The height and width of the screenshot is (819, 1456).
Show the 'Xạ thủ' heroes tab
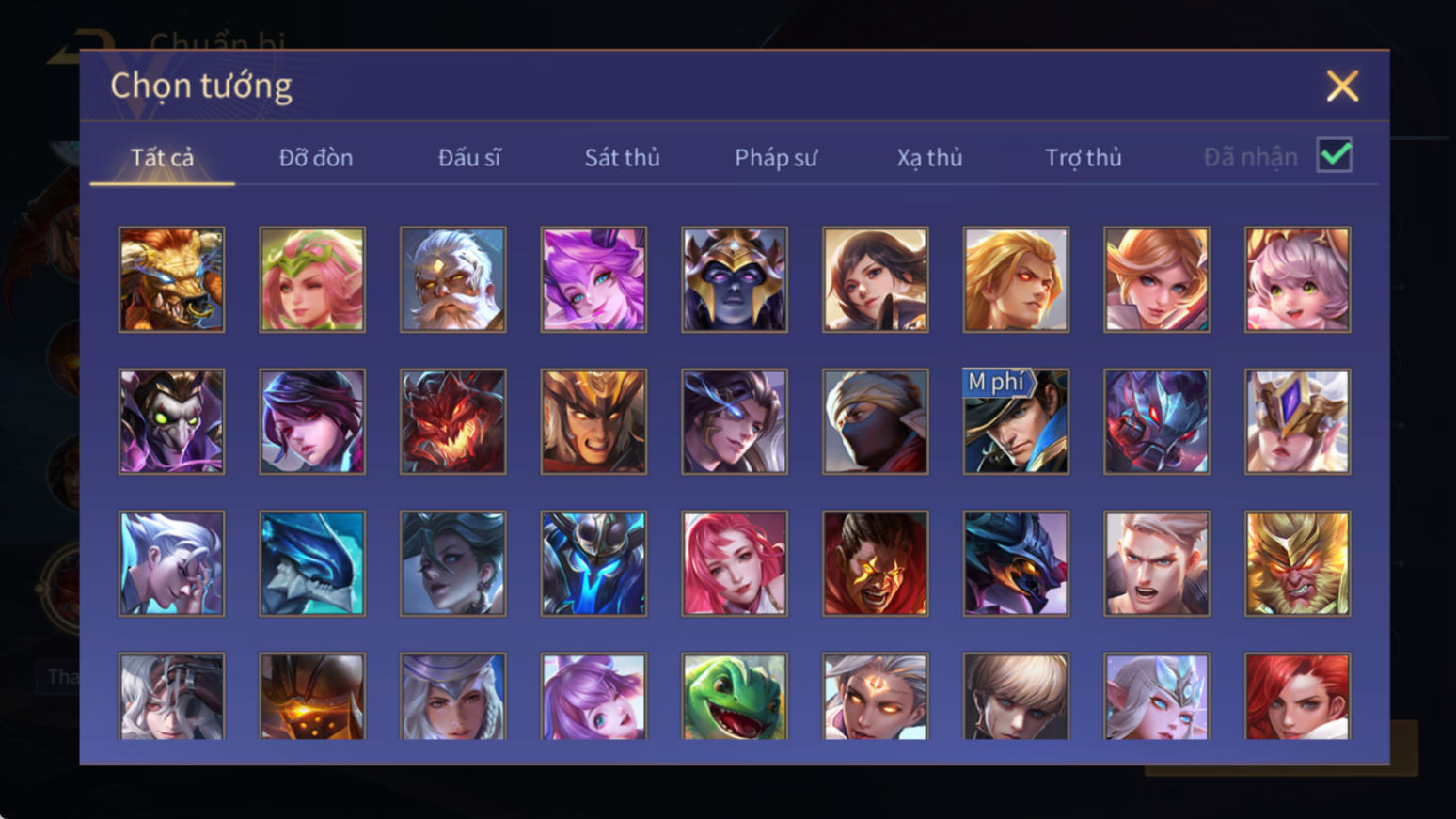click(x=929, y=157)
